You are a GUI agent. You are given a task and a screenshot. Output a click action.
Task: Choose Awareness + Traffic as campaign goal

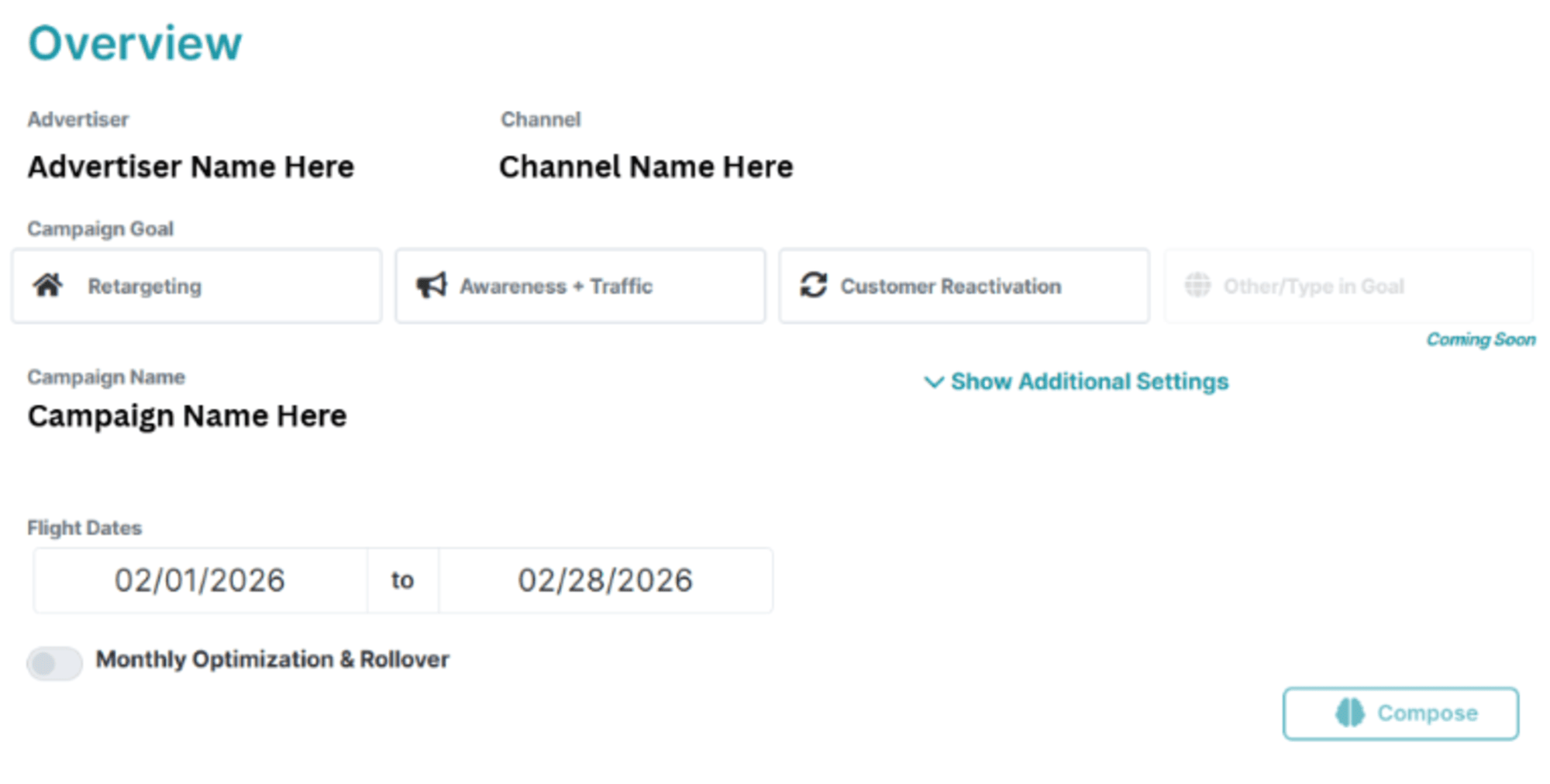click(x=580, y=286)
